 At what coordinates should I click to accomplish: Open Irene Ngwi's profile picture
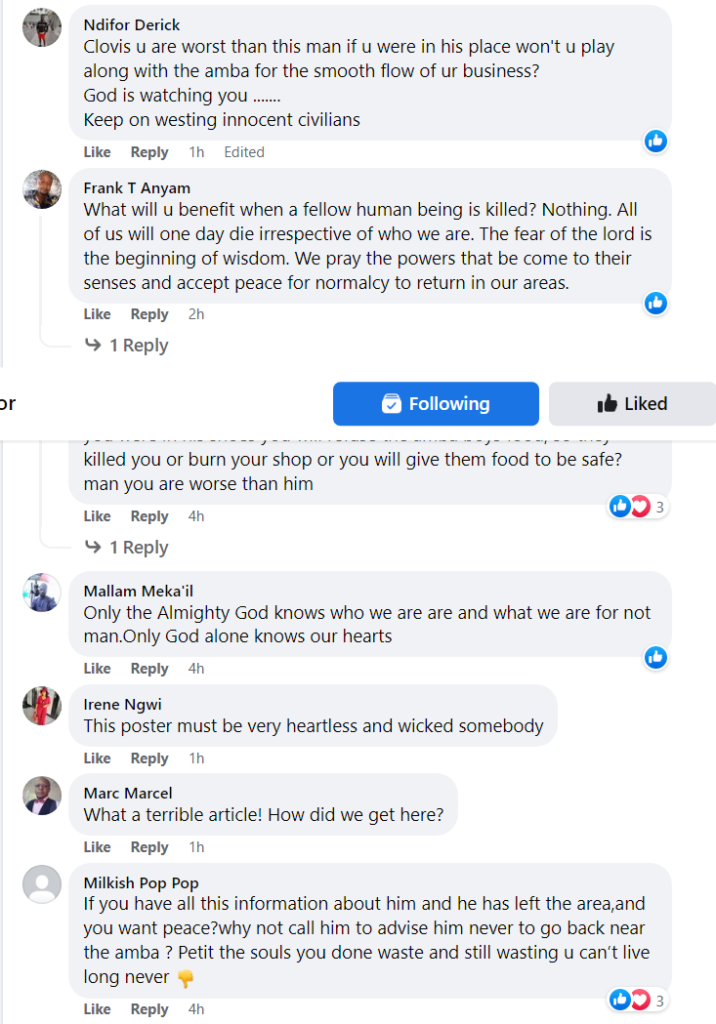click(x=42, y=706)
